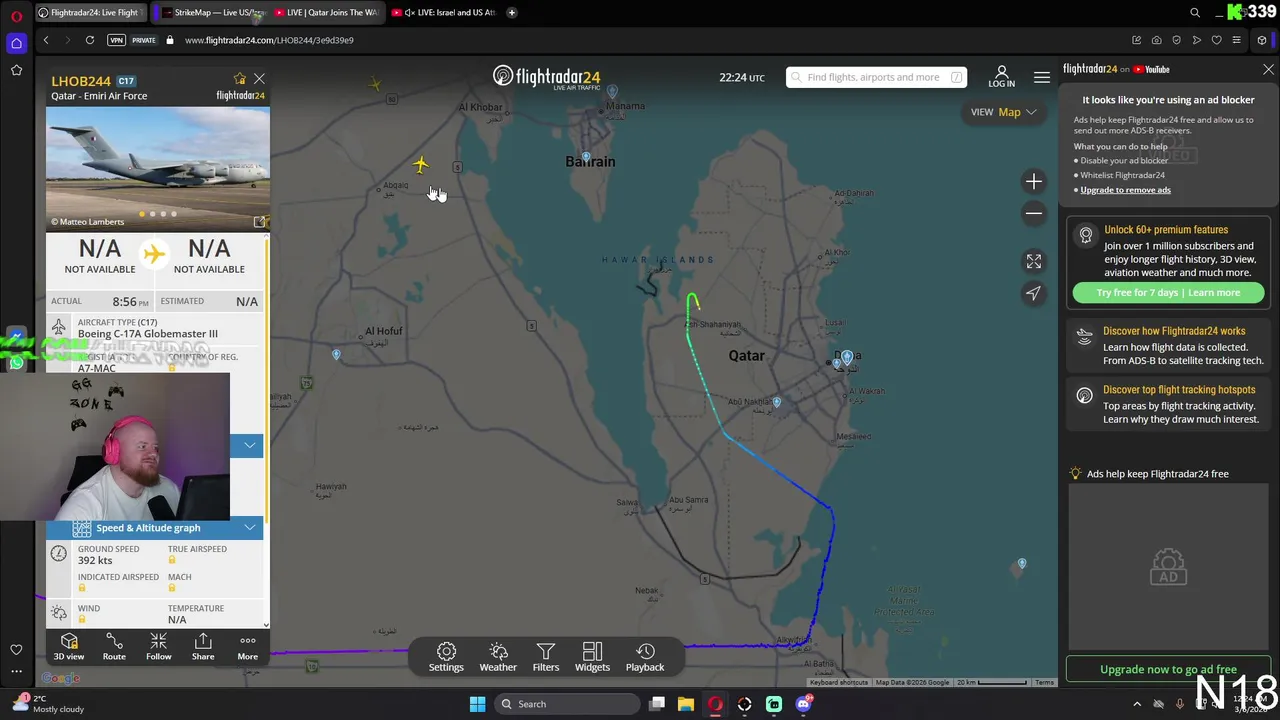Click the yellow aircraft on the map
Image resolution: width=1280 pixels, height=720 pixels.
click(x=421, y=164)
